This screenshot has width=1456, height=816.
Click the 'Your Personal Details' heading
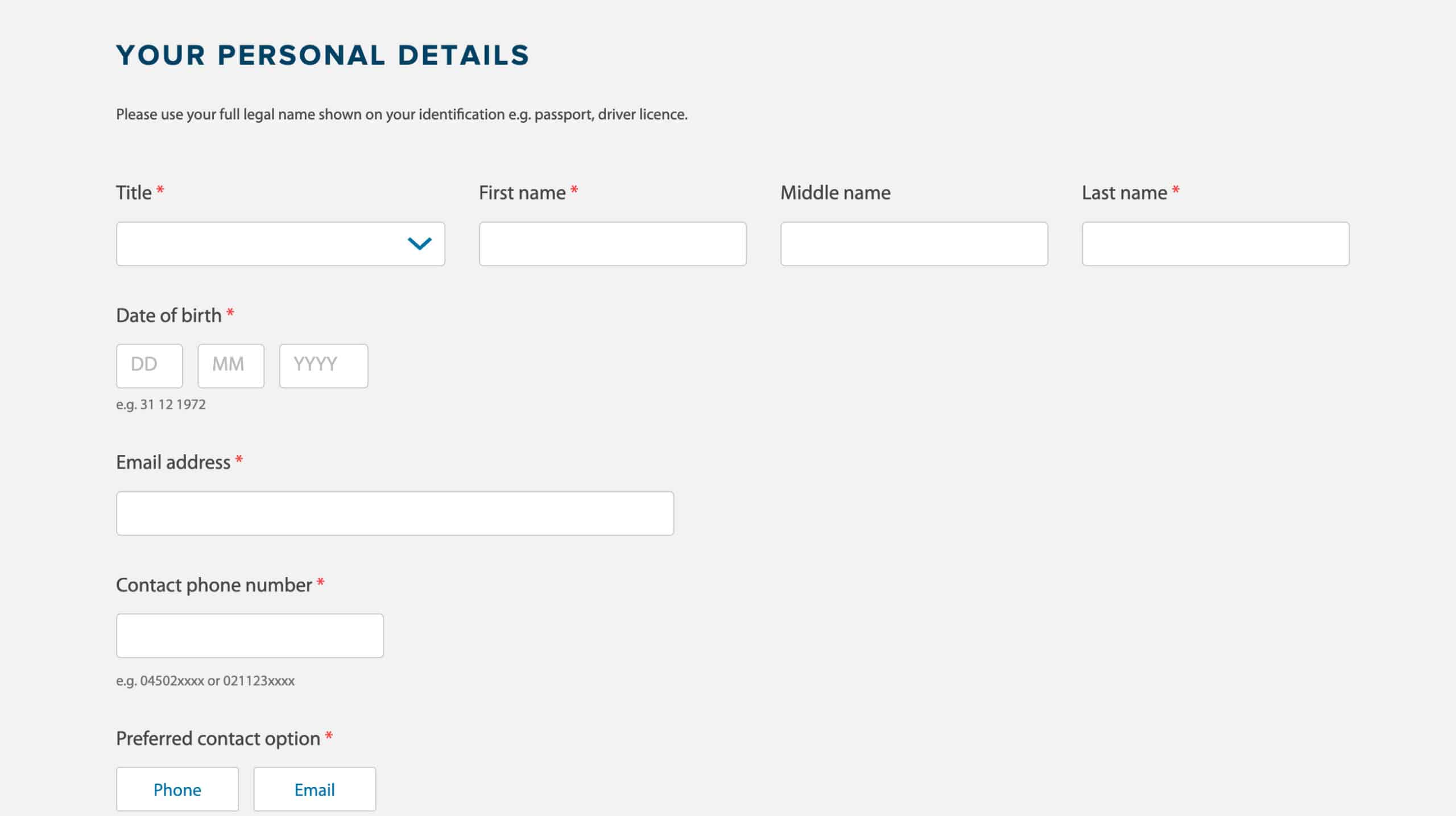tap(322, 56)
